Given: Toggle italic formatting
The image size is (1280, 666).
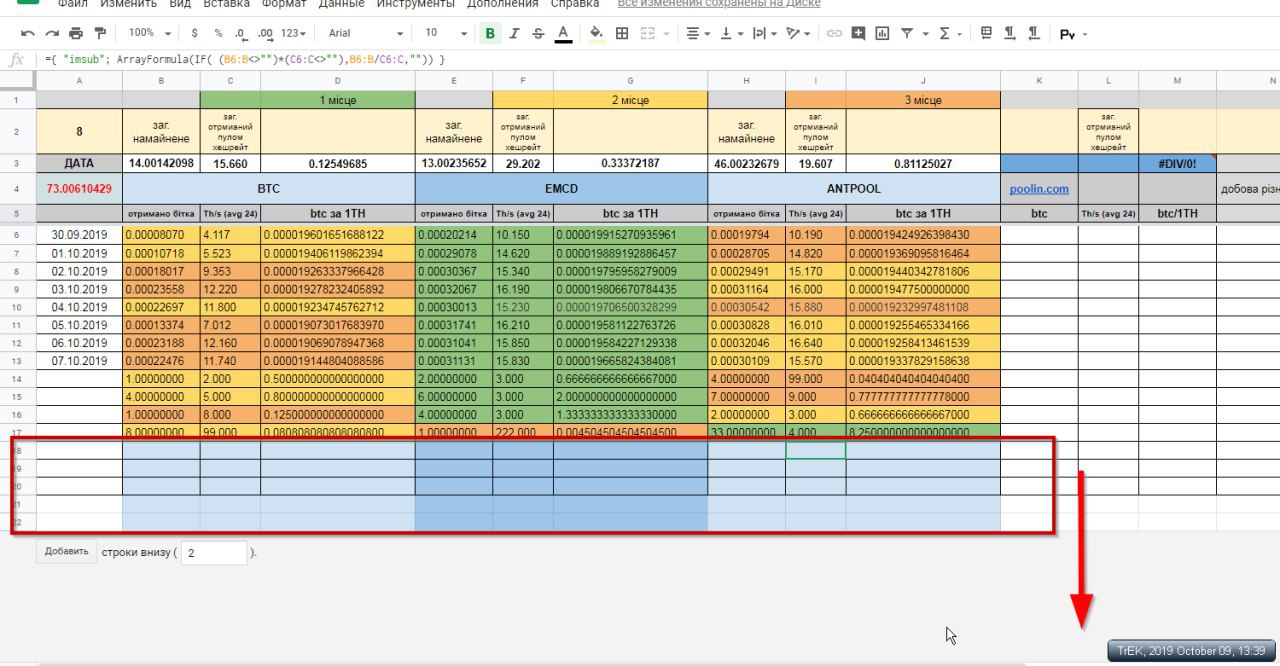Looking at the screenshot, I should (515, 33).
